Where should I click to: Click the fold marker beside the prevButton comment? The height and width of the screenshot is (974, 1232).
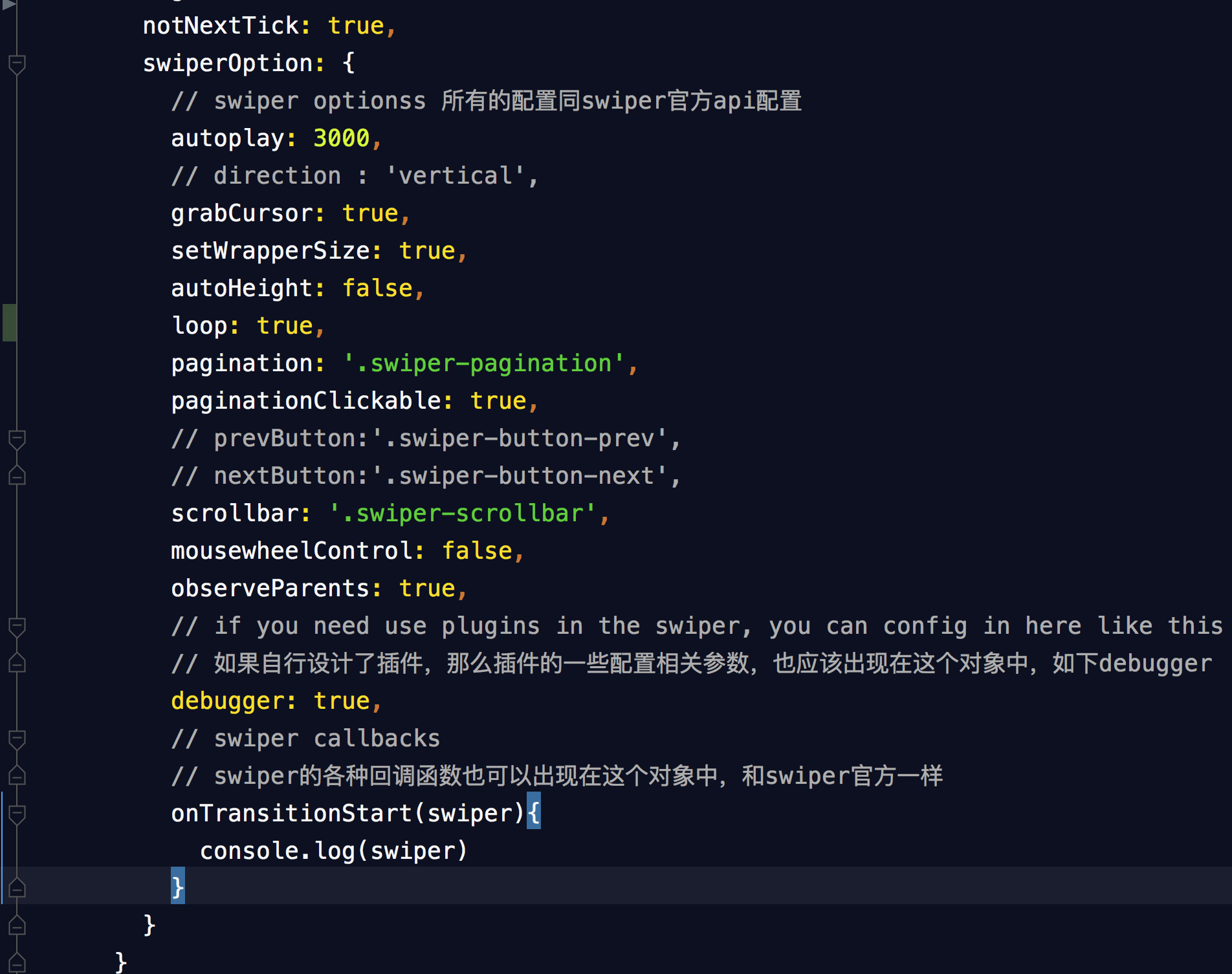[17, 437]
